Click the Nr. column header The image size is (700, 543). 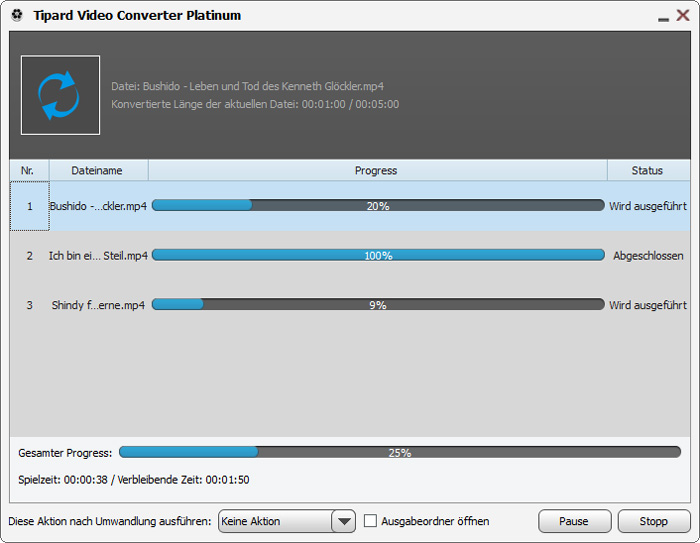[29, 170]
